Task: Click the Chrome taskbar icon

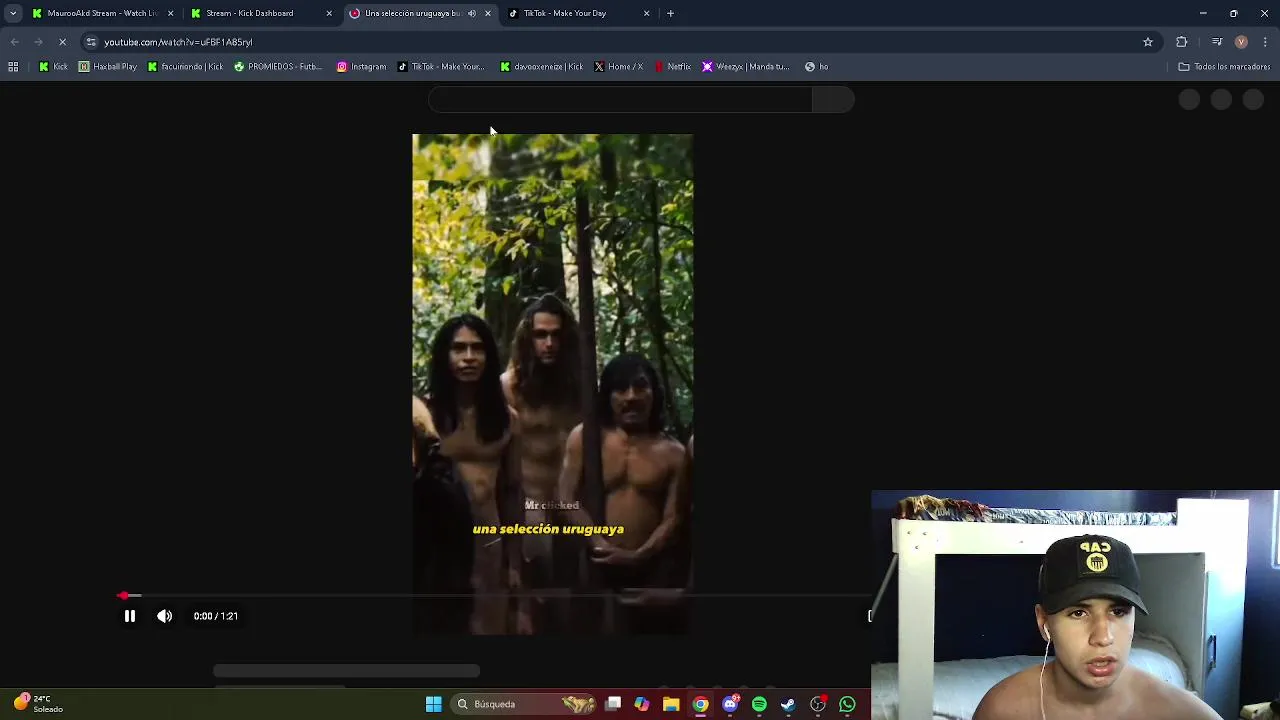Action: pyautogui.click(x=700, y=704)
